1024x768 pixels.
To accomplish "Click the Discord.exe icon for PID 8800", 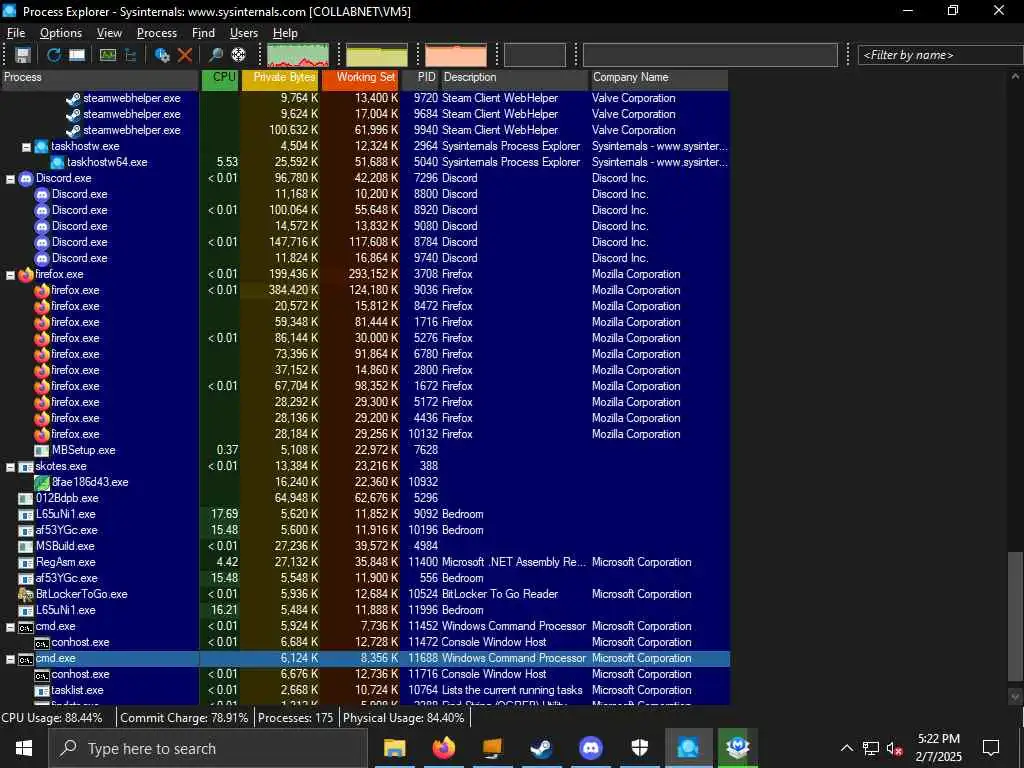I will pyautogui.click(x=42, y=195).
